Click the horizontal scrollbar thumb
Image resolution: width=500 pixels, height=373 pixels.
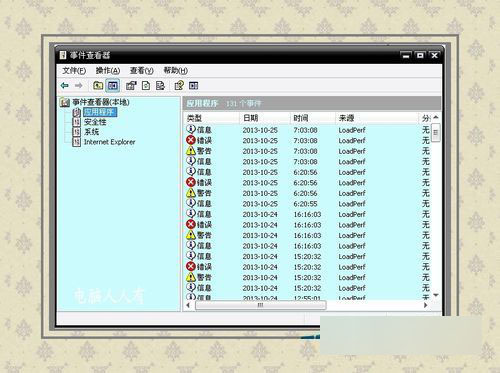pyautogui.click(x=260, y=305)
